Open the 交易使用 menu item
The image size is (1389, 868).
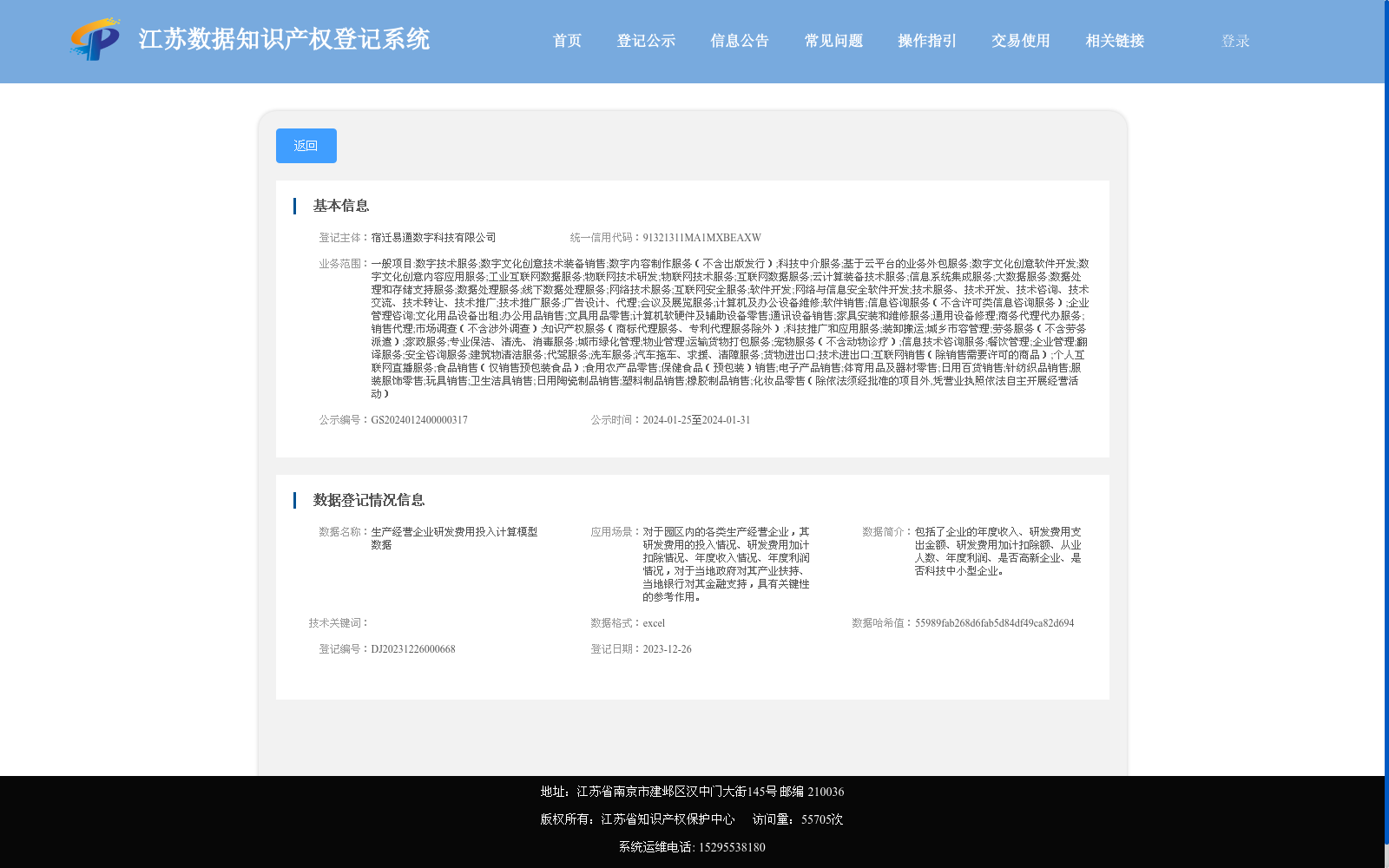pyautogui.click(x=1021, y=41)
